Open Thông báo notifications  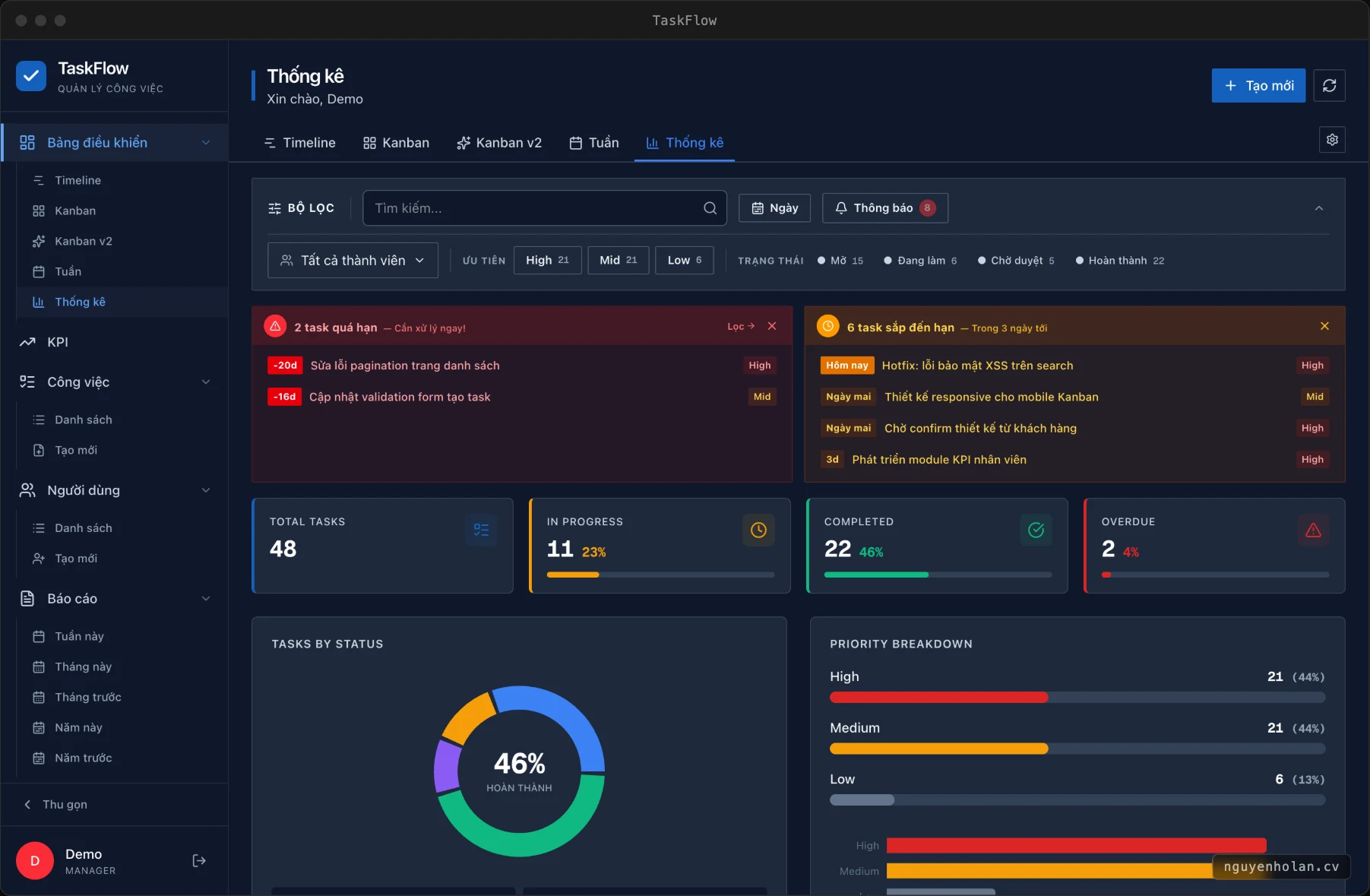pyautogui.click(x=885, y=208)
